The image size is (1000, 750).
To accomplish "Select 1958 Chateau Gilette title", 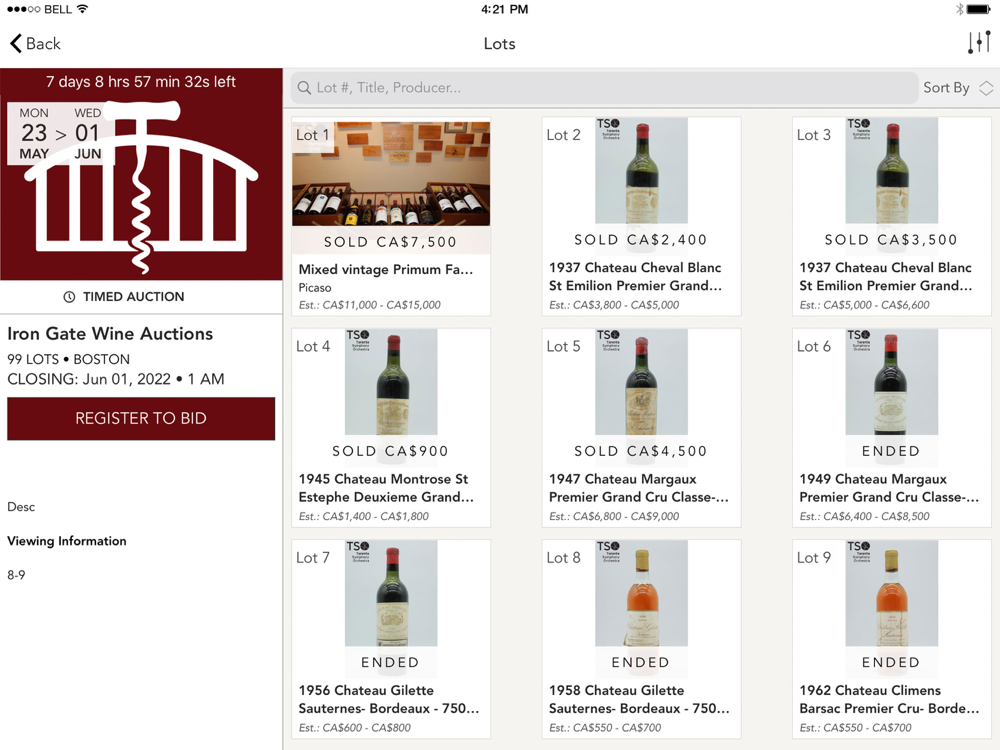I will (x=639, y=699).
